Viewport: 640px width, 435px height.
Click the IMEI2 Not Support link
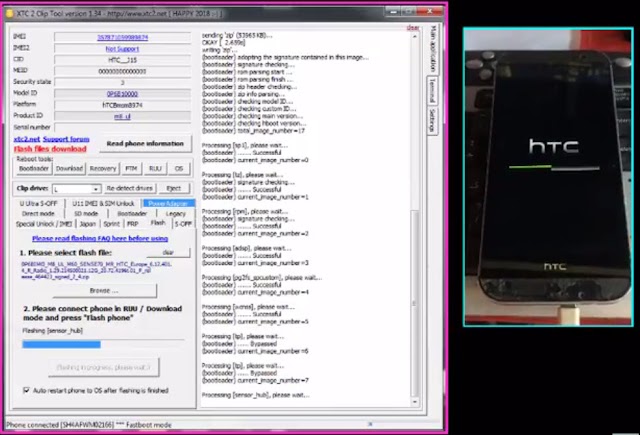coord(122,49)
